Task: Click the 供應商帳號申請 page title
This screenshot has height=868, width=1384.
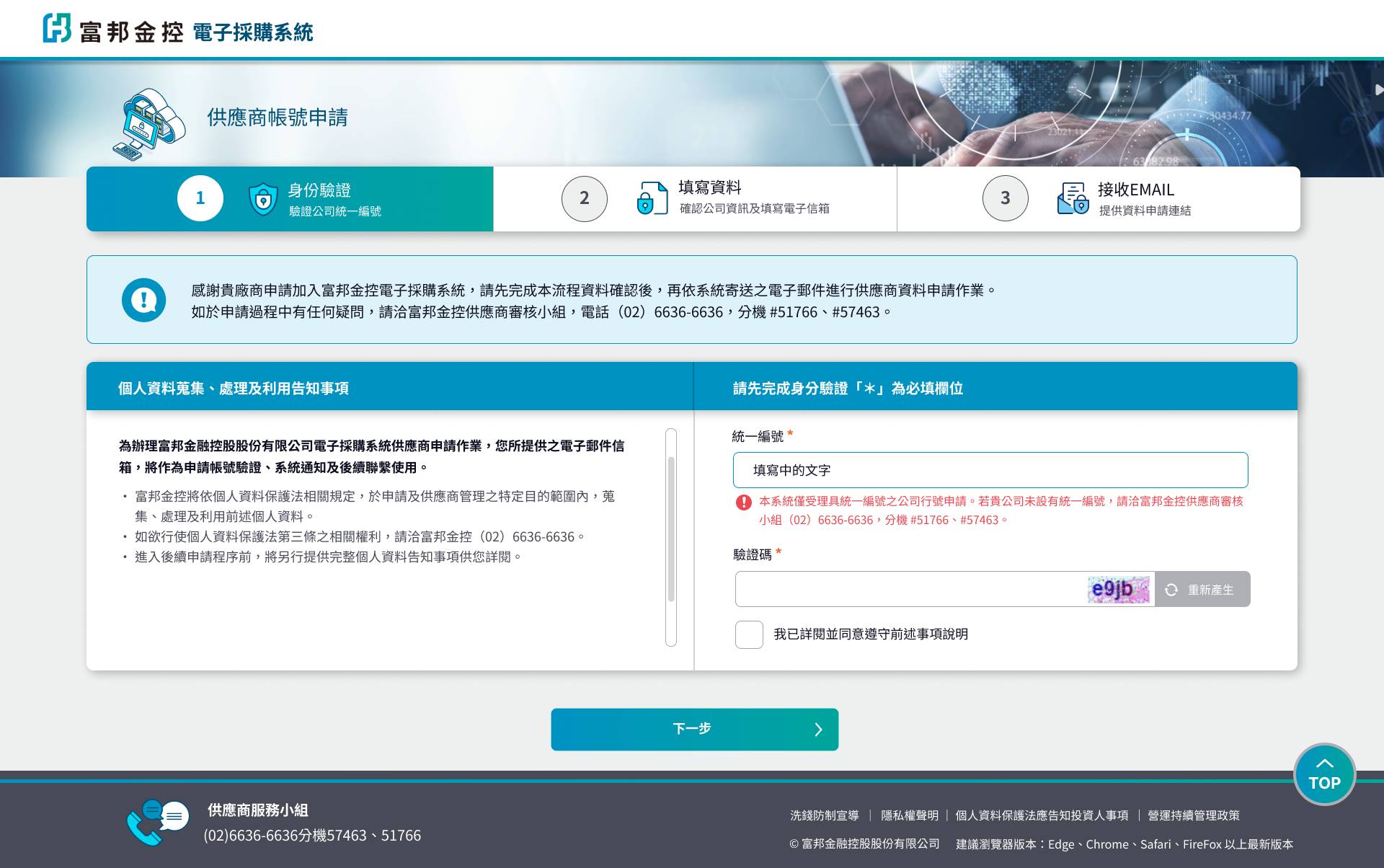Action: coord(278,118)
